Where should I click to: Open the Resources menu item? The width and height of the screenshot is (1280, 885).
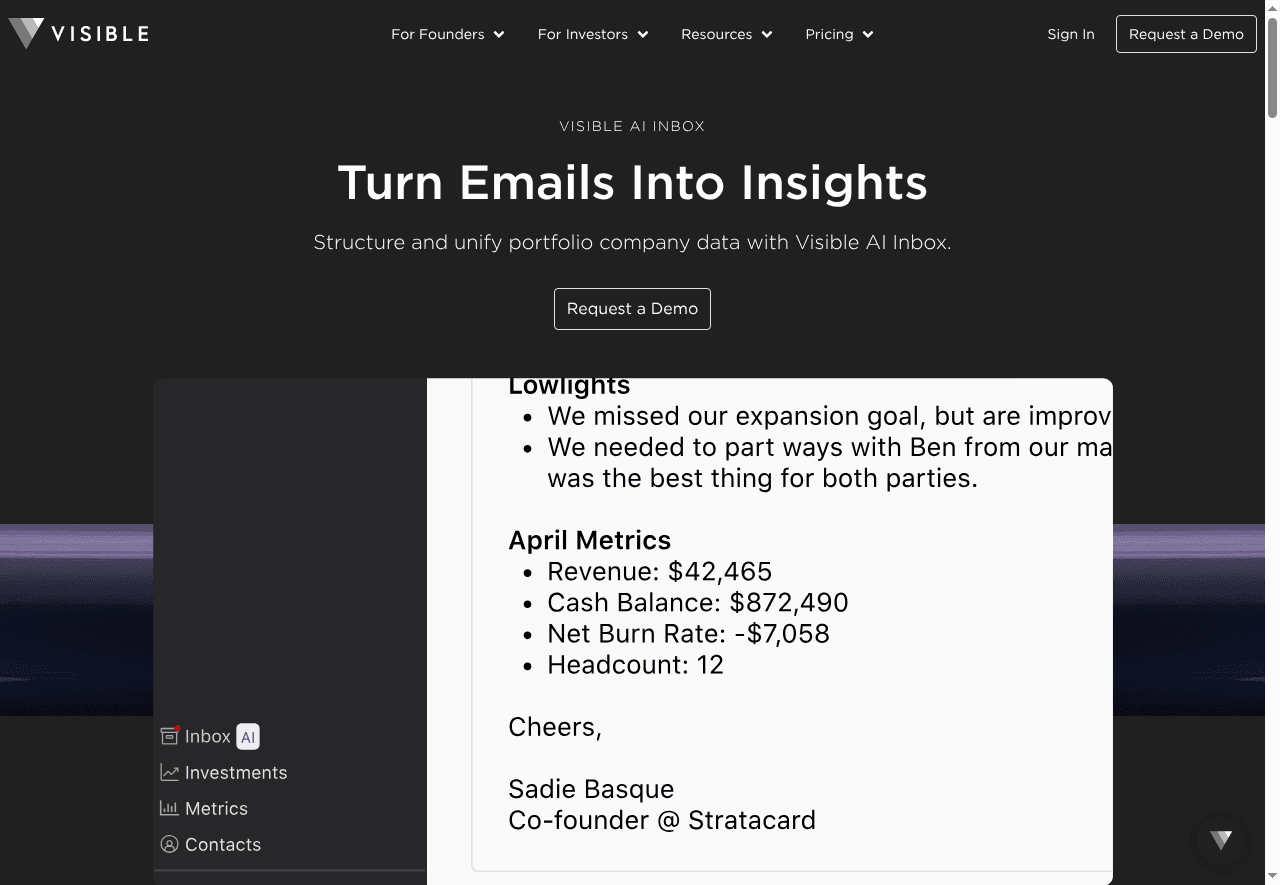pos(716,34)
